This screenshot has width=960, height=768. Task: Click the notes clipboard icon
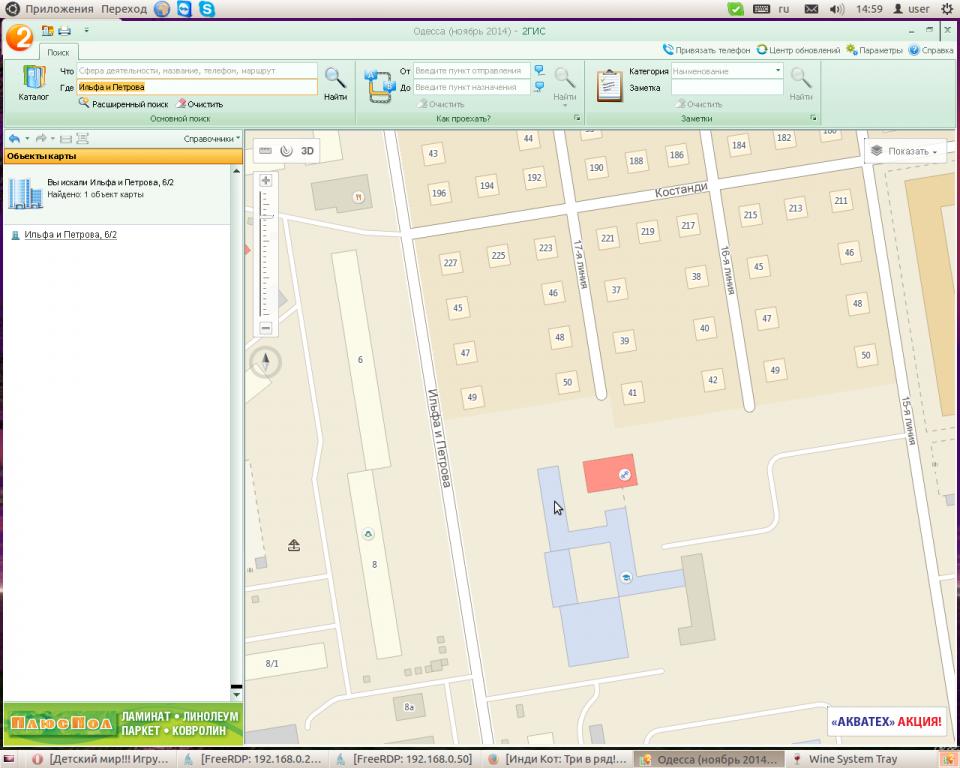point(609,86)
